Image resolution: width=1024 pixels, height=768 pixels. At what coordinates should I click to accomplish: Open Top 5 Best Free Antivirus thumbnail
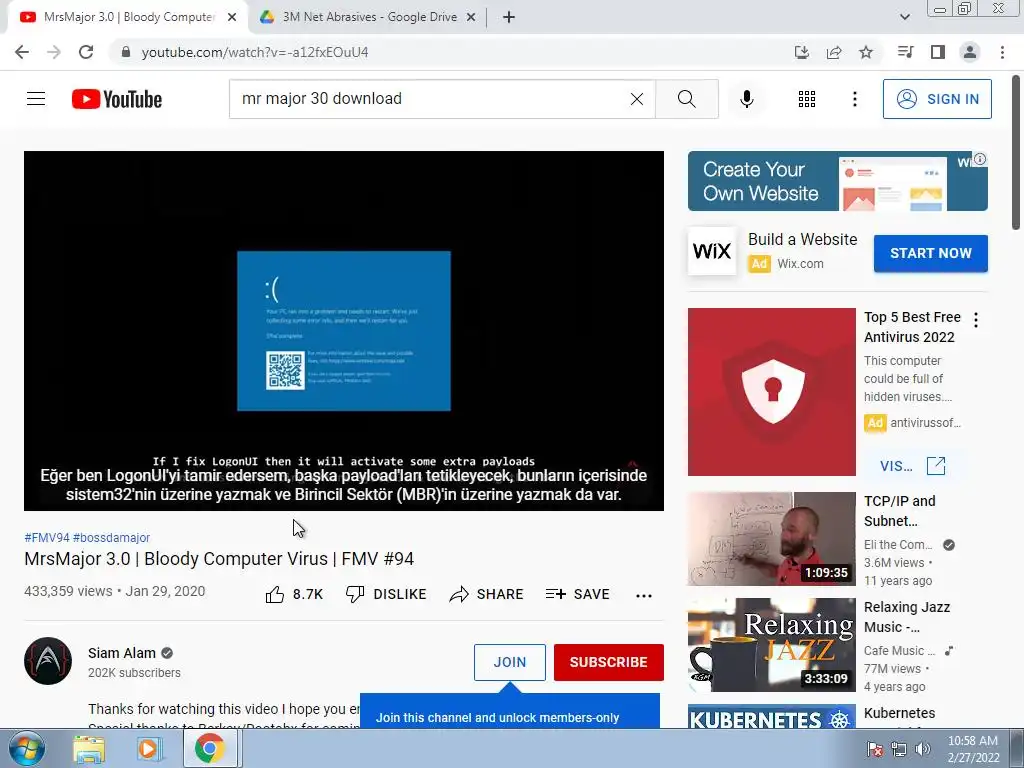[x=771, y=392]
